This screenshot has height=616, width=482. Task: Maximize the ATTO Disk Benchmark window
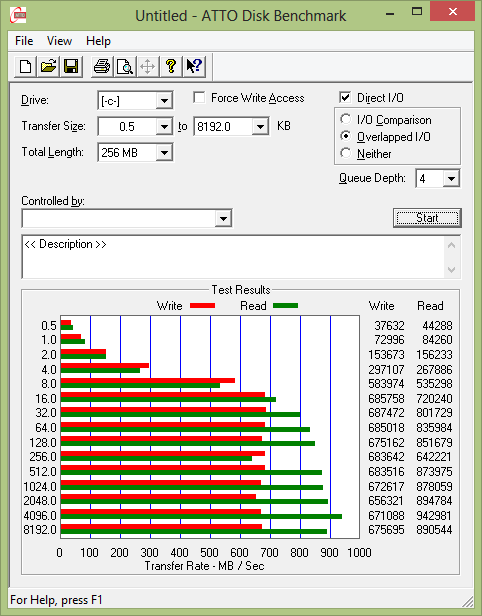coord(417,12)
